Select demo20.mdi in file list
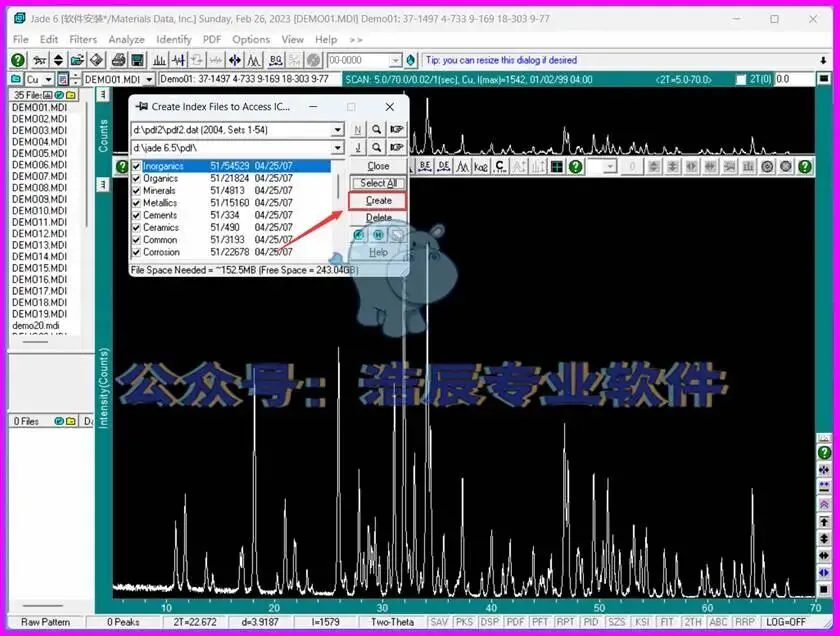Image resolution: width=840 pixels, height=636 pixels. pos(36,325)
